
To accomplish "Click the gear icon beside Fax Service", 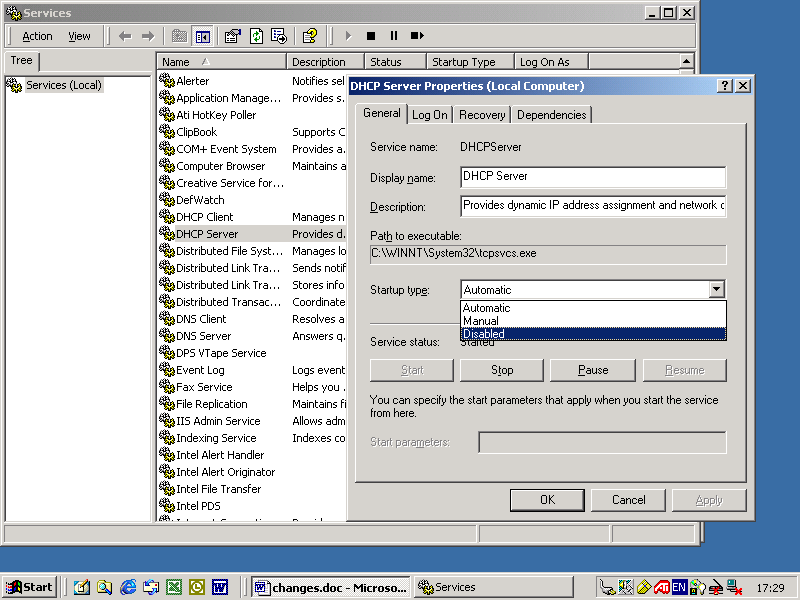I will [x=167, y=387].
